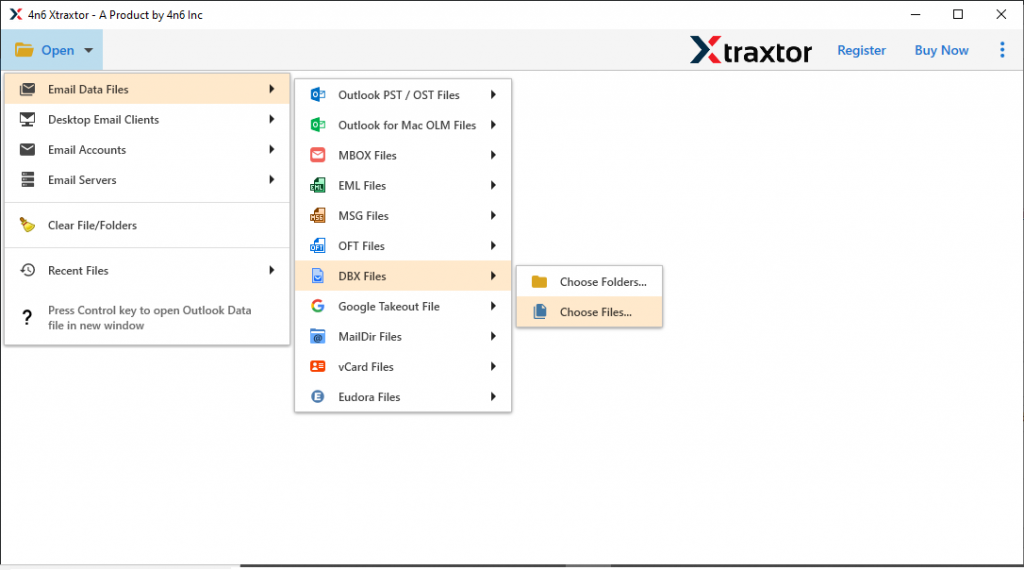The width and height of the screenshot is (1024, 570).
Task: Minimize the Xtraxtor window
Action: click(916, 14)
